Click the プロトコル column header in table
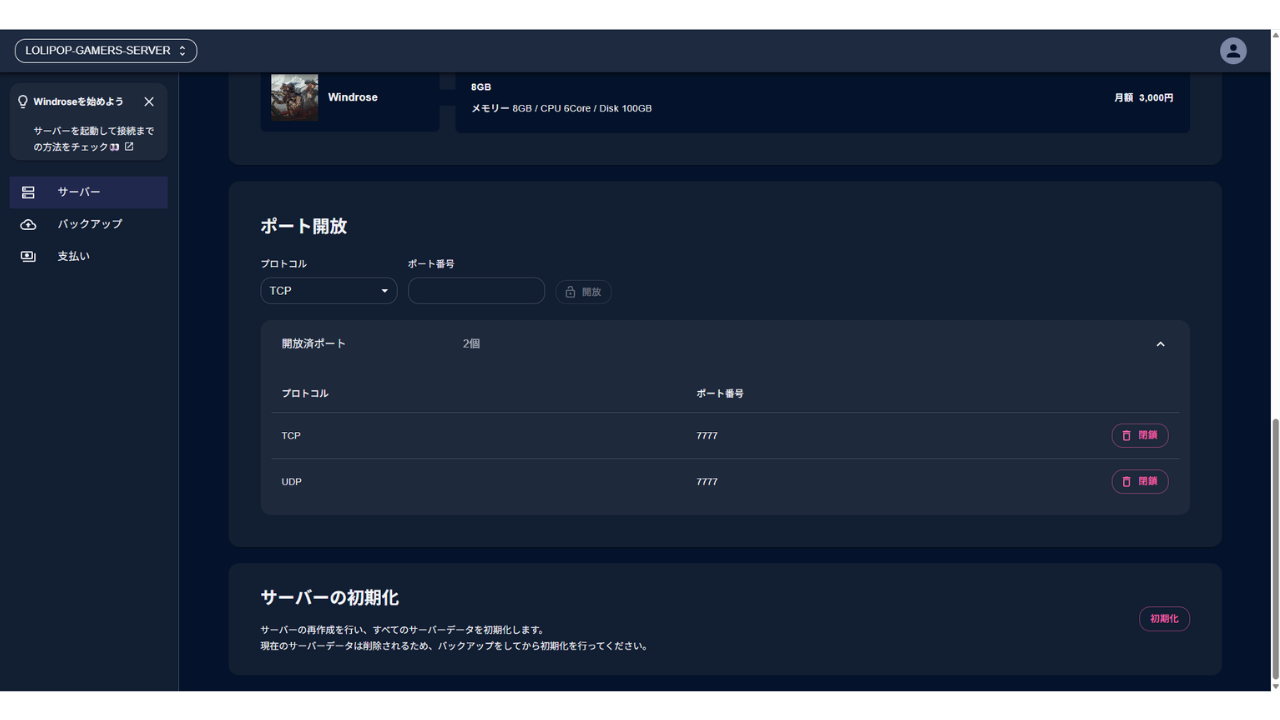This screenshot has height=720, width=1280. 305,394
